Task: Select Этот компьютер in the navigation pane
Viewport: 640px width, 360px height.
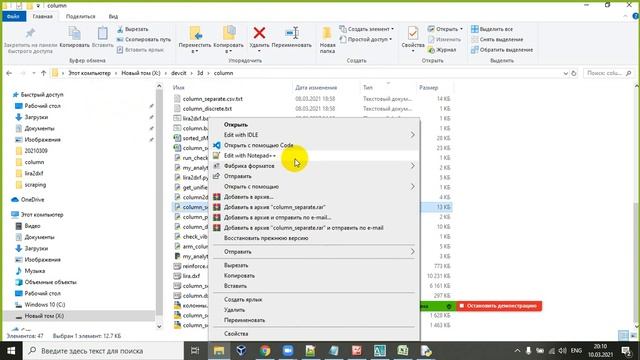Action: pos(42,214)
